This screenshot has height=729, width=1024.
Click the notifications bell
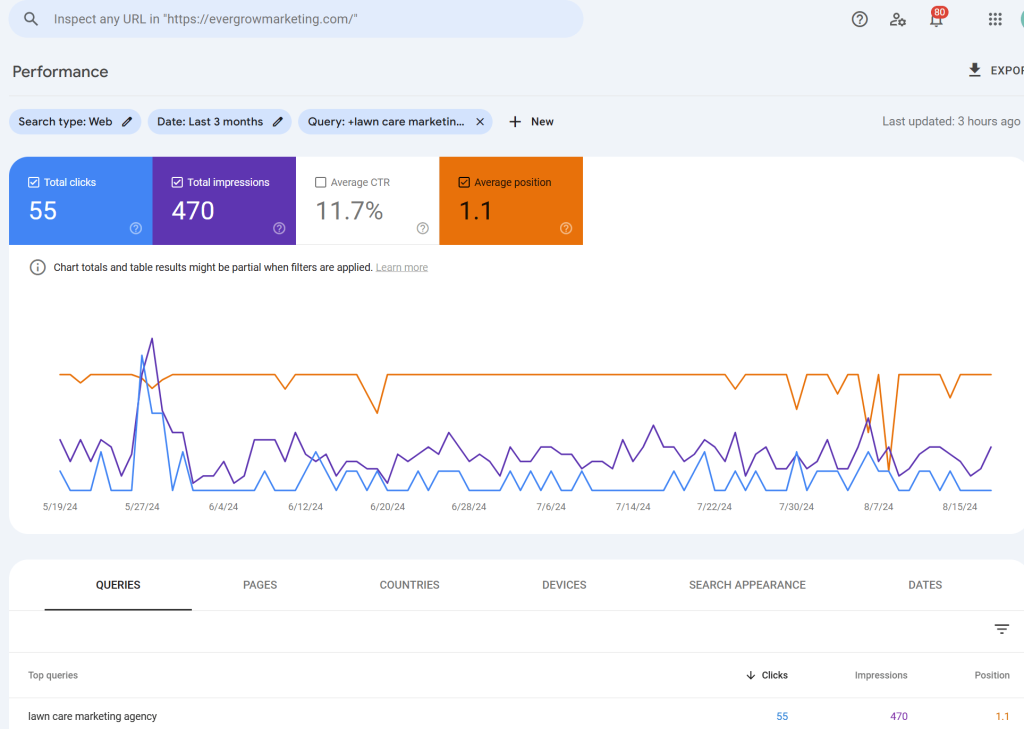(936, 19)
